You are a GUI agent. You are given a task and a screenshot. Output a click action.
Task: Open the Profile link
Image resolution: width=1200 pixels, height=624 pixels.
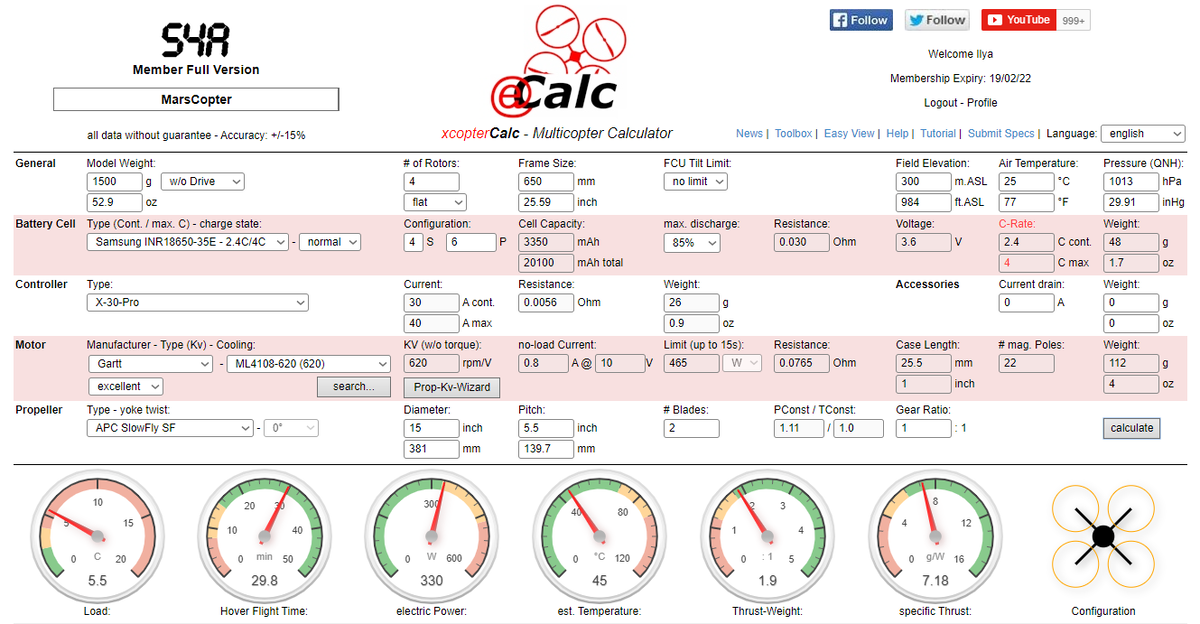click(983, 103)
